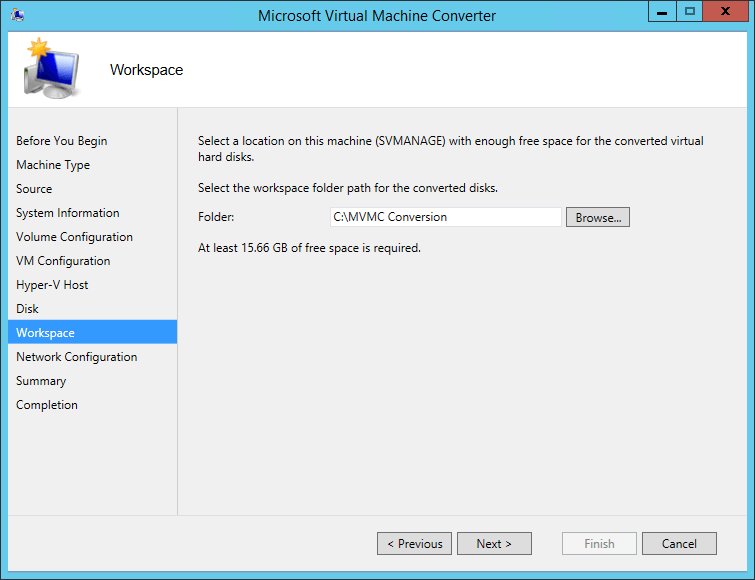Viewport: 755px width, 580px height.
Task: Click the wizard computer icon in header
Action: pyautogui.click(x=51, y=69)
